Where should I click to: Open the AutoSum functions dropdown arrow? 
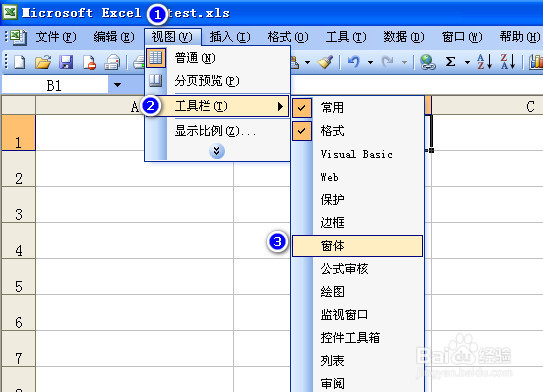pos(467,63)
